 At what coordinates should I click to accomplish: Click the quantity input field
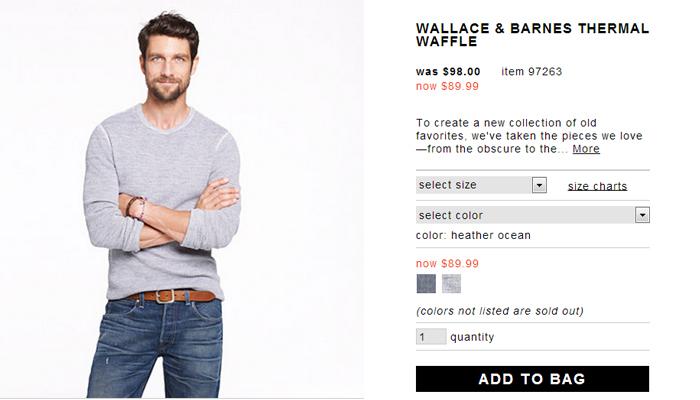click(431, 337)
